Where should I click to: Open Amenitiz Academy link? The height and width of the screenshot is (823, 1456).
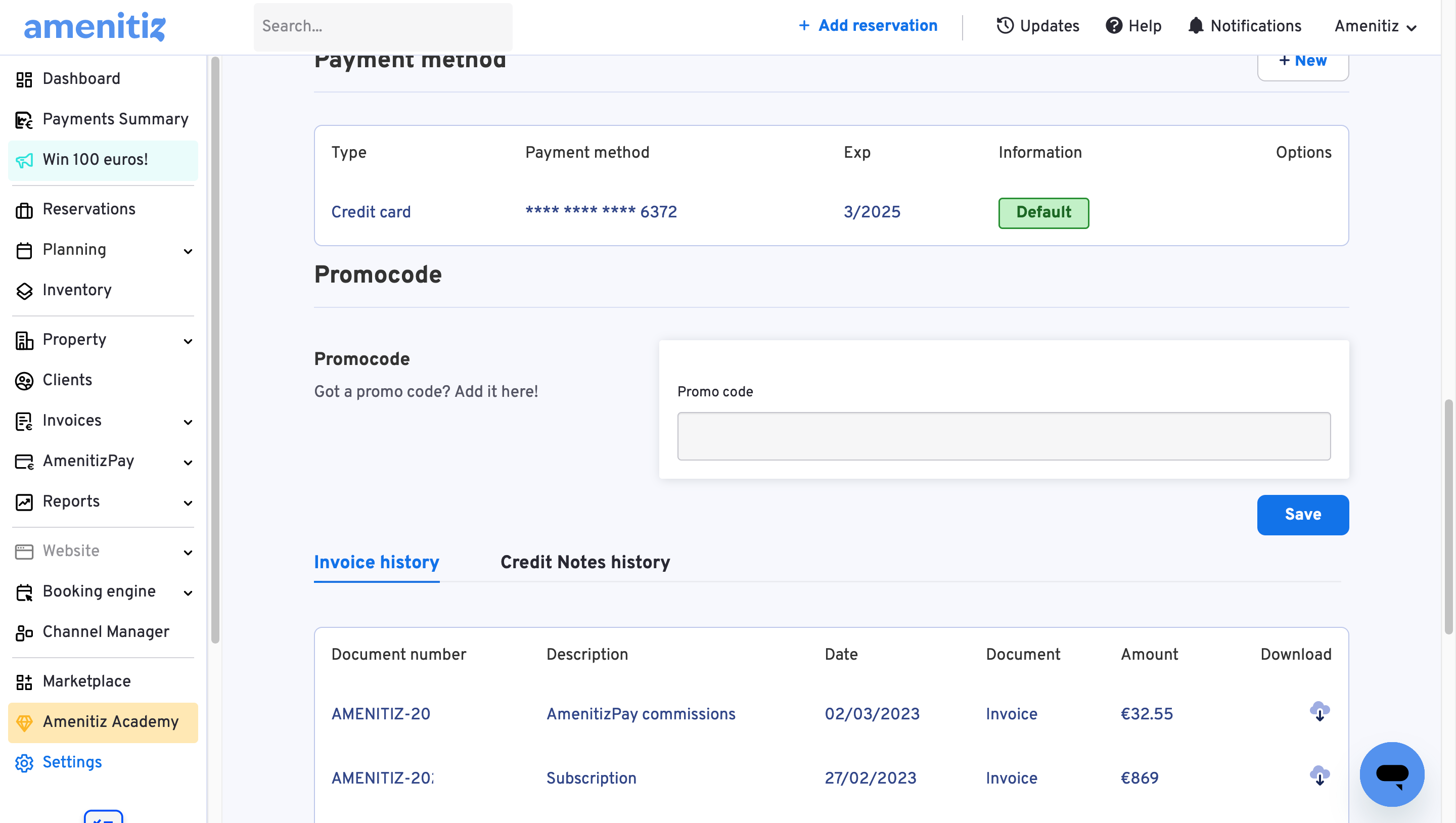click(104, 722)
